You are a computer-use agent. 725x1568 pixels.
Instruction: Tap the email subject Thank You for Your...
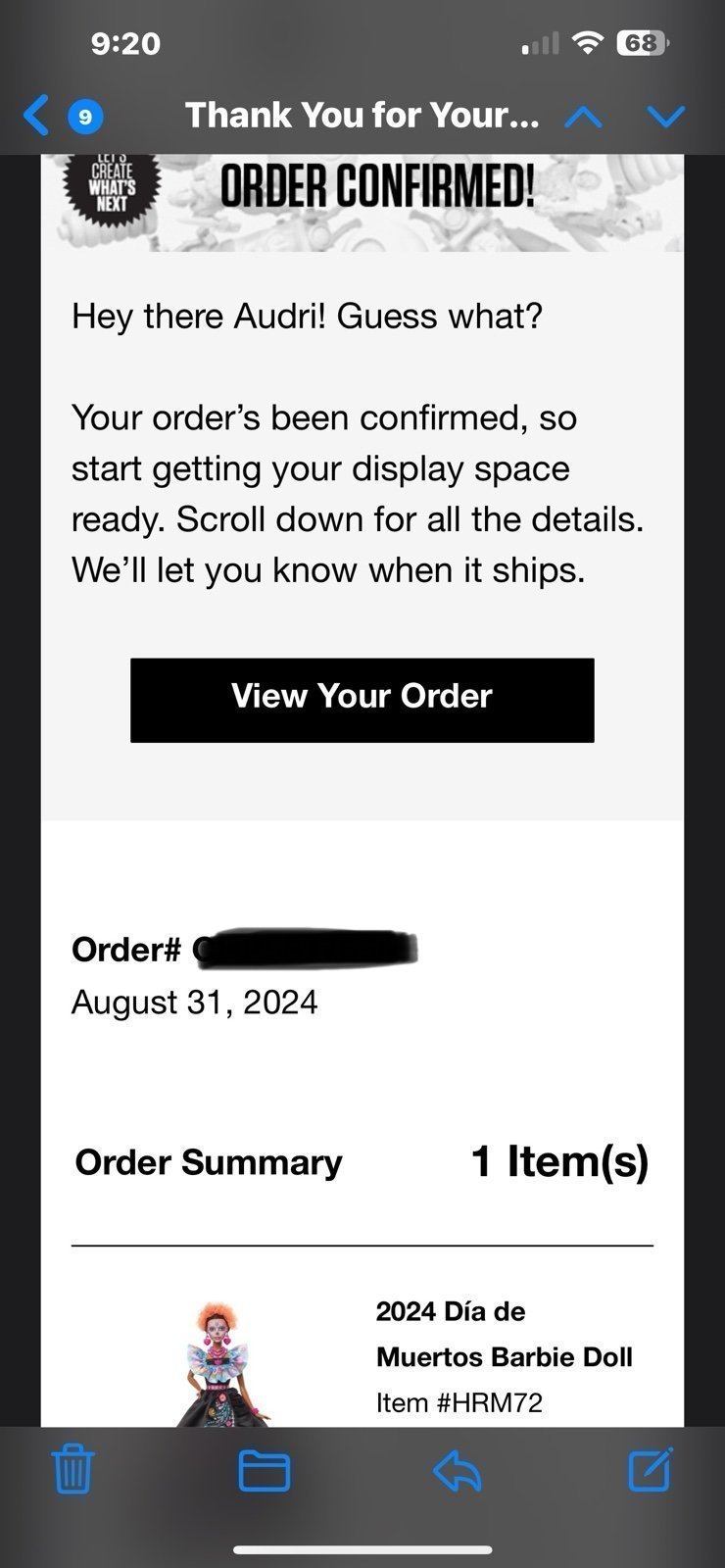[x=362, y=116]
